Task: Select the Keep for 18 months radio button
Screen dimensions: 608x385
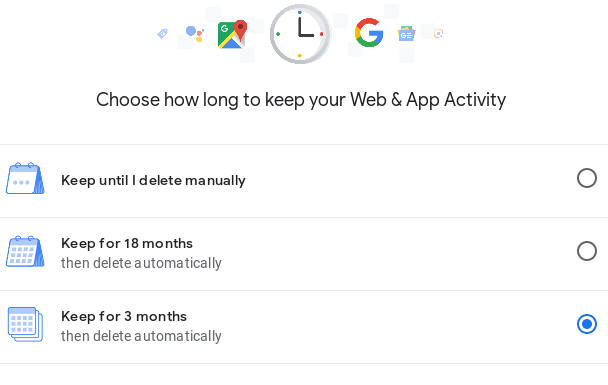Action: [587, 251]
